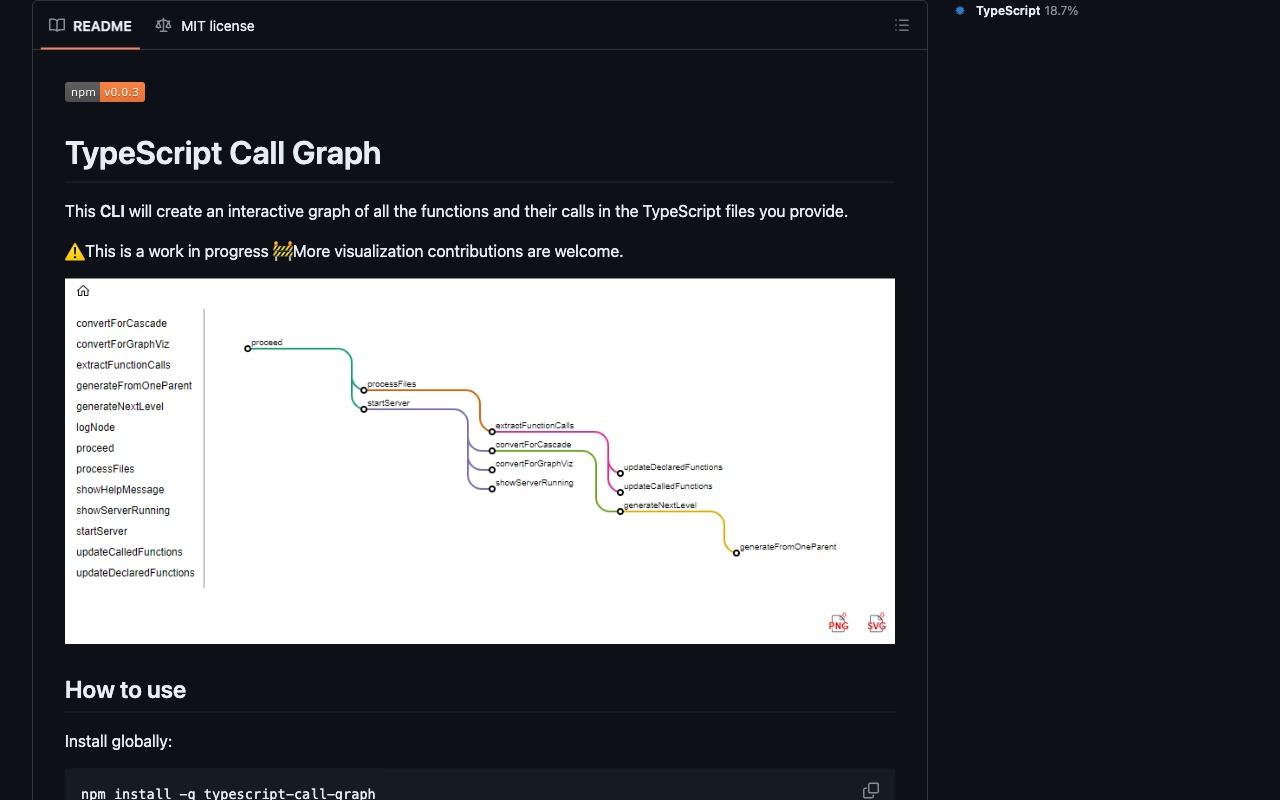Click convertForGraphViz in the function list
This screenshot has height=800, width=1280.
(x=122, y=344)
